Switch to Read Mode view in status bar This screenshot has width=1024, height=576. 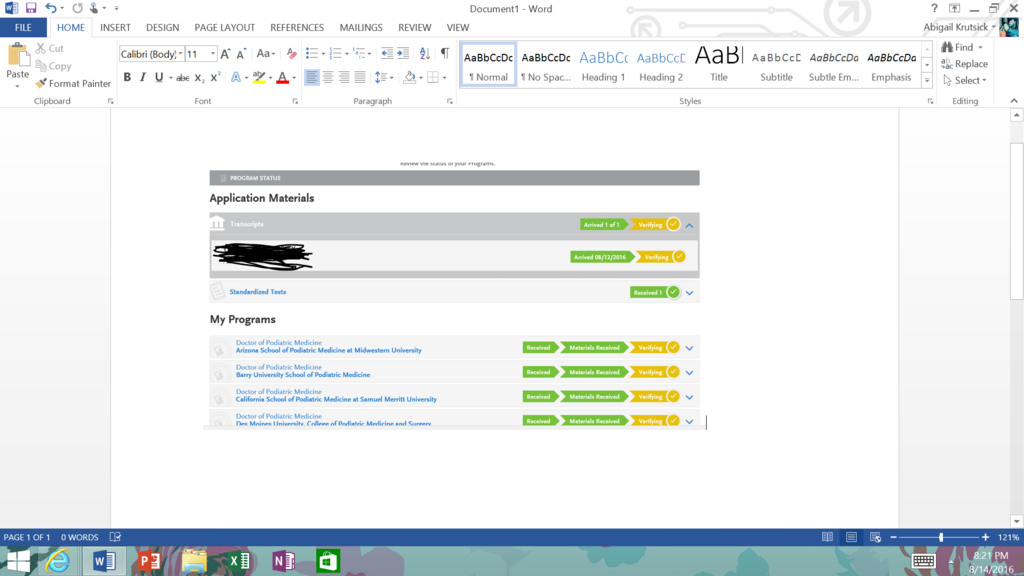(x=827, y=537)
